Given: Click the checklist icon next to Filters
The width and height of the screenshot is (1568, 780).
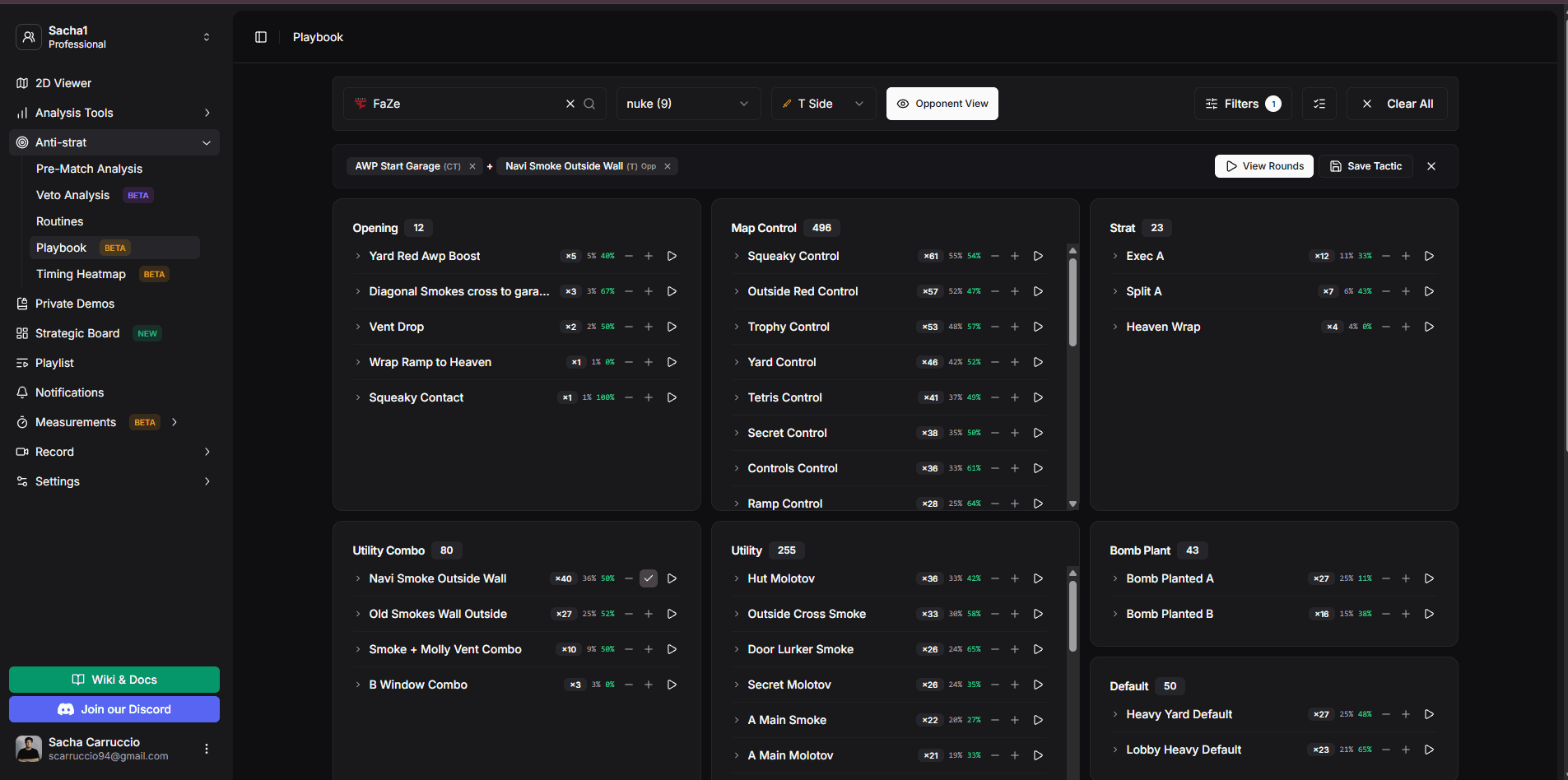Looking at the screenshot, I should click(x=1319, y=104).
